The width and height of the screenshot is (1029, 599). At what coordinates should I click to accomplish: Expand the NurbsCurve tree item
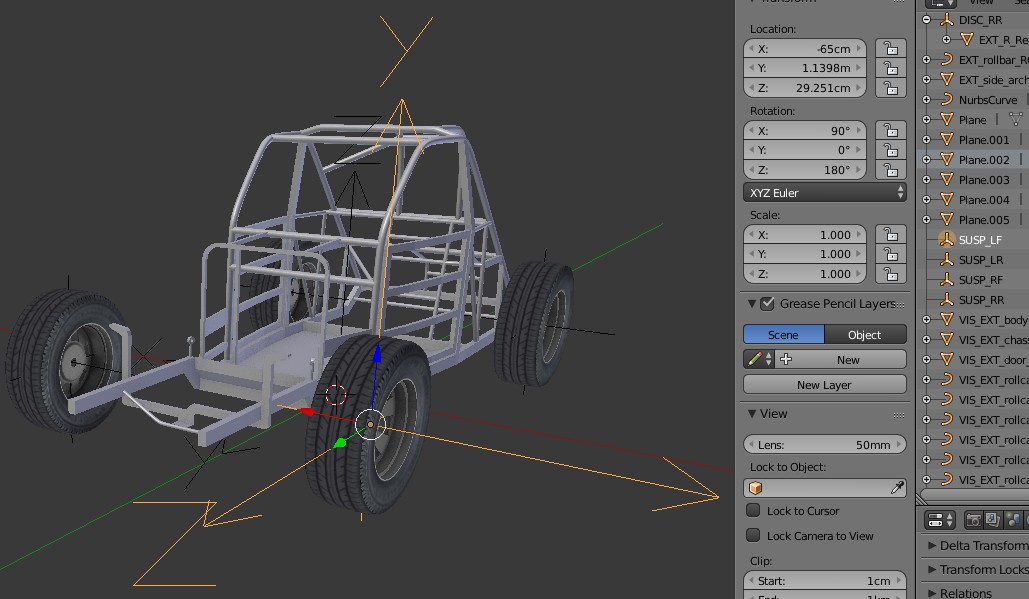(x=927, y=100)
